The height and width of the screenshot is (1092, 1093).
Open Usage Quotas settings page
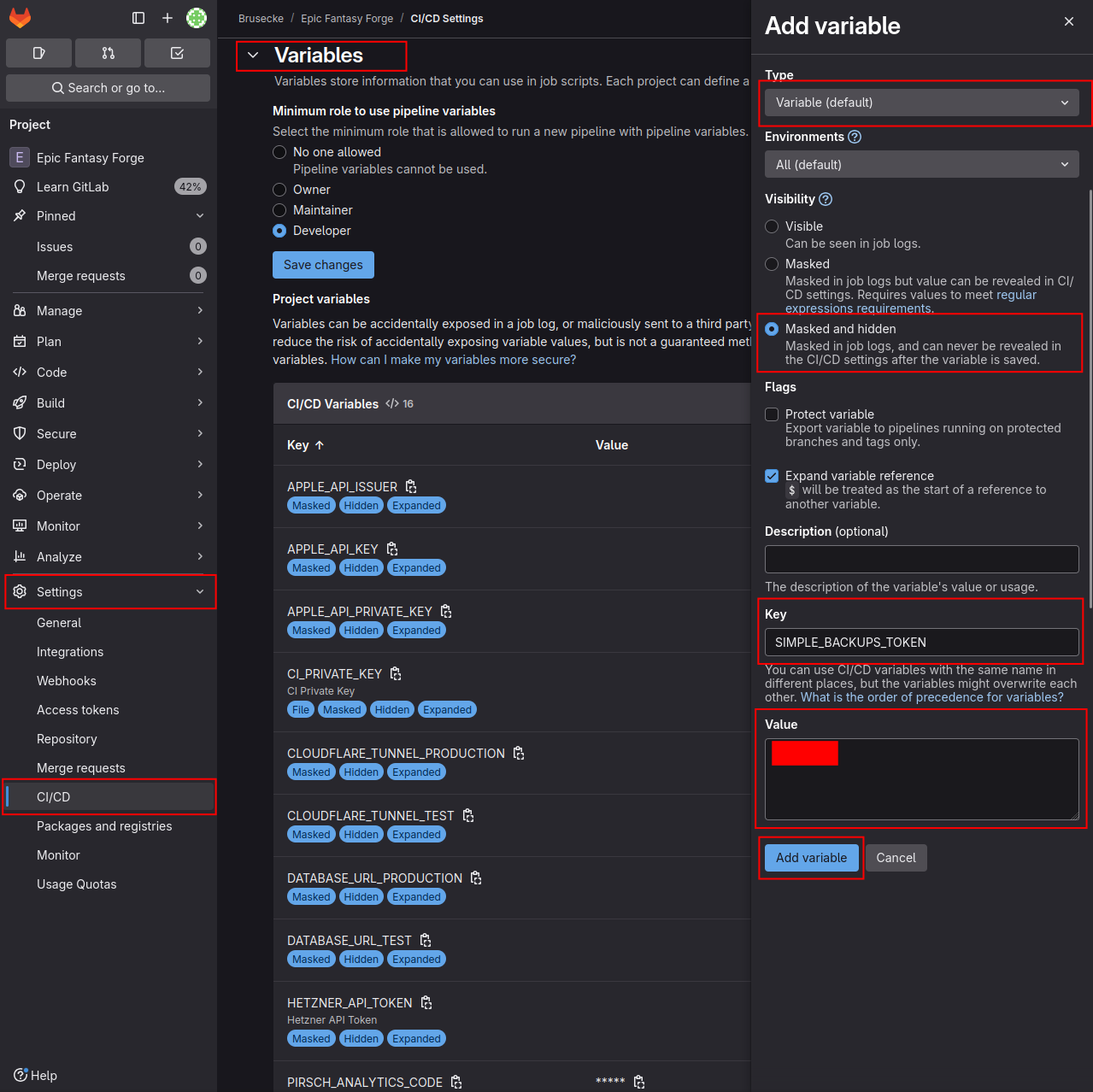[x=109, y=884]
